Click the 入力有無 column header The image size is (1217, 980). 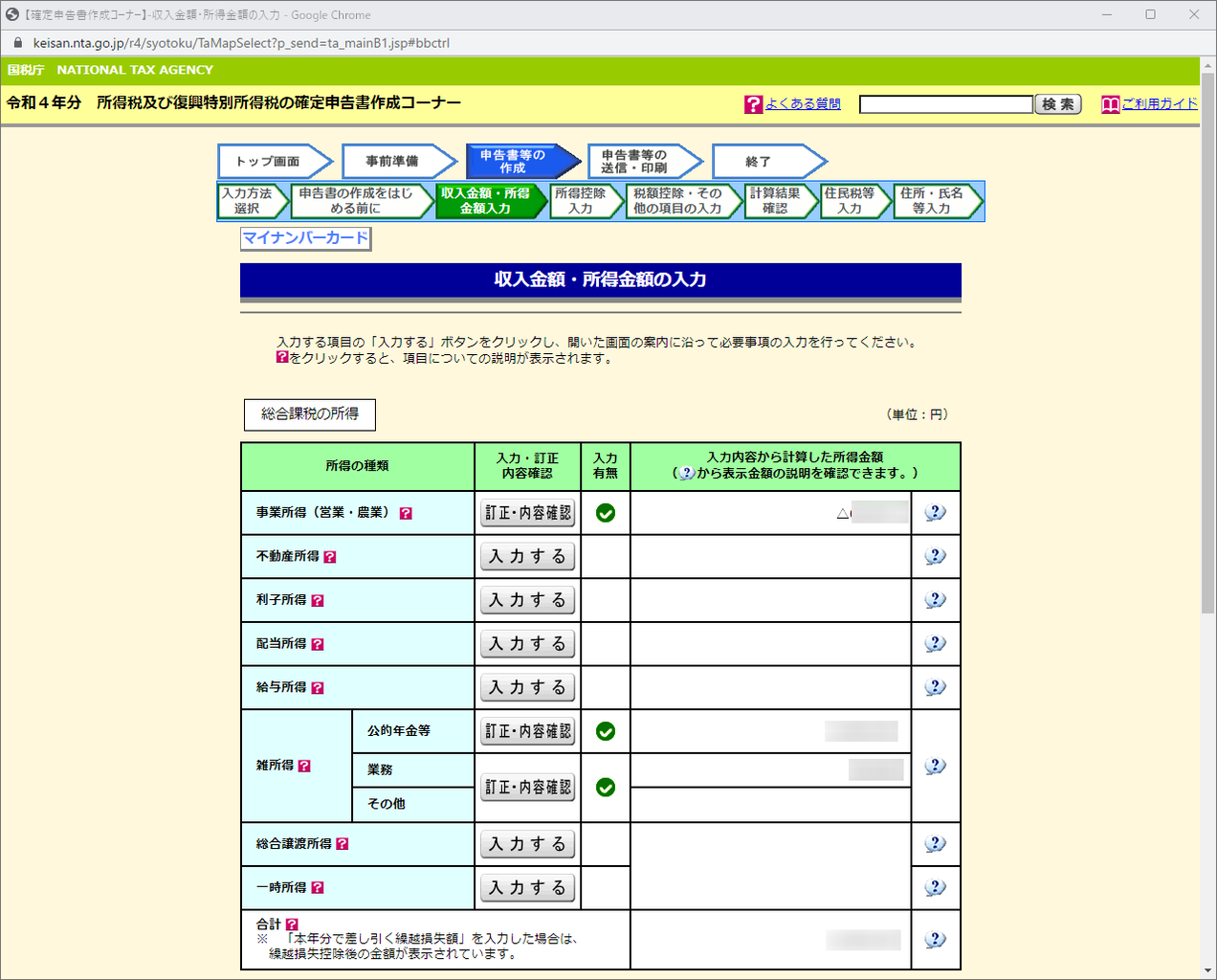[606, 466]
